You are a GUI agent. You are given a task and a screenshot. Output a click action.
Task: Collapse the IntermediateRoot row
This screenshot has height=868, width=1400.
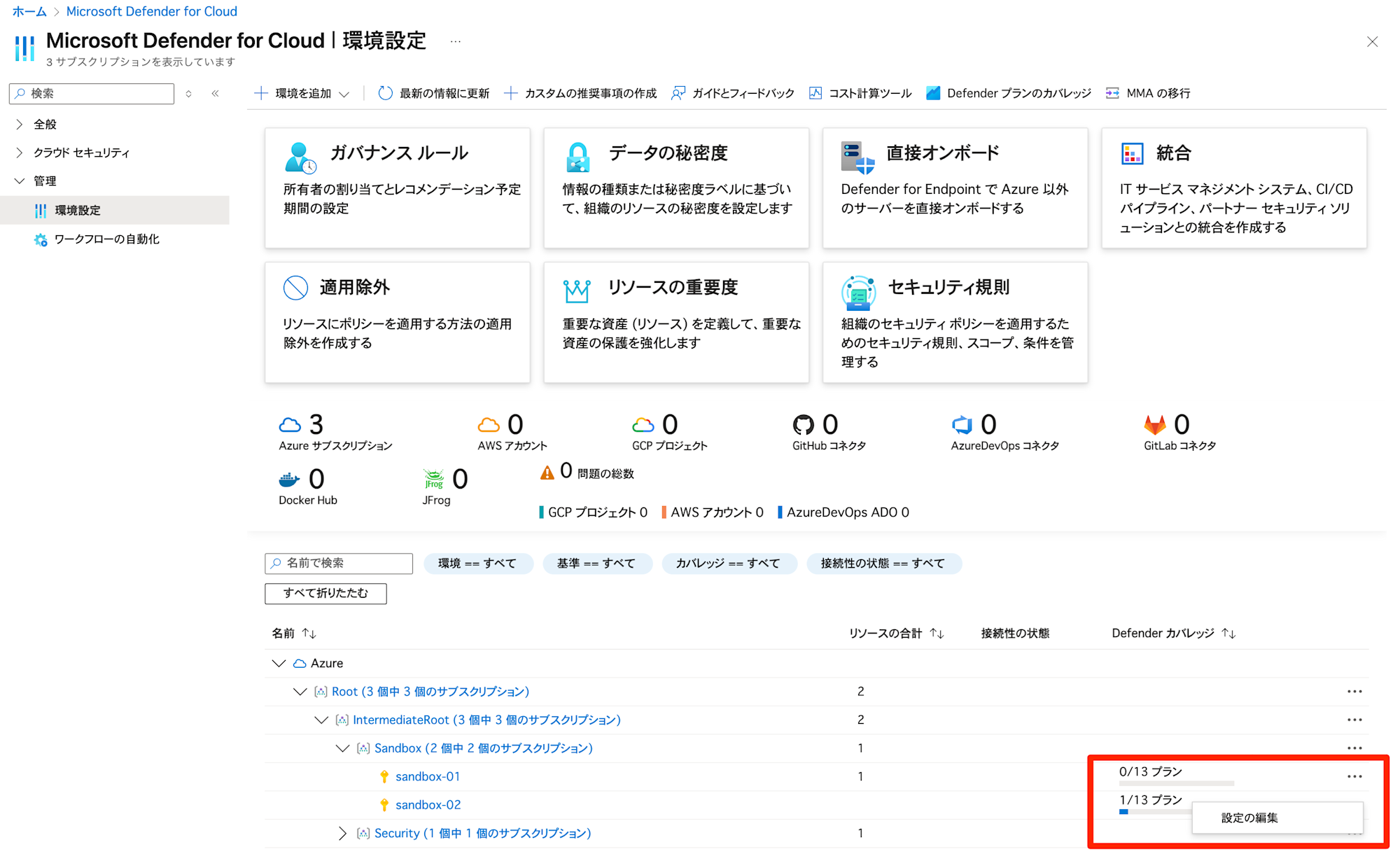(x=321, y=720)
